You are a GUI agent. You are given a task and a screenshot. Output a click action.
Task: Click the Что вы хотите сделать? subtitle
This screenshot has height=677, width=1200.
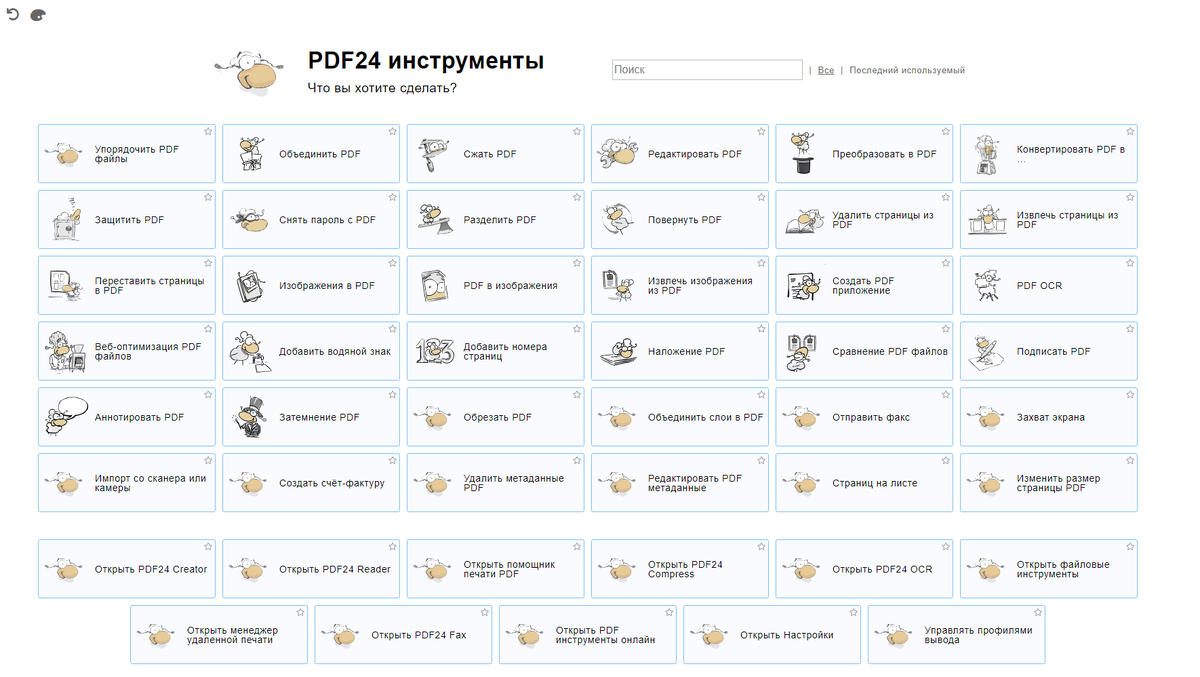382,88
